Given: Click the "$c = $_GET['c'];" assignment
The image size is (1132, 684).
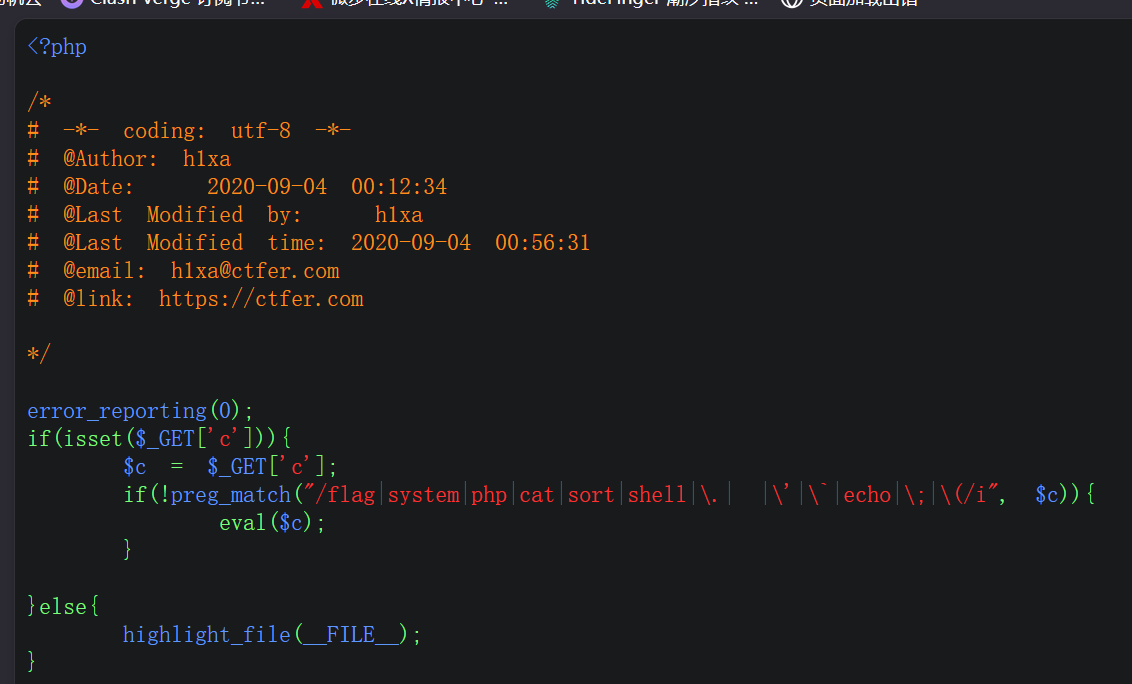Looking at the screenshot, I should pyautogui.click(x=230, y=467).
